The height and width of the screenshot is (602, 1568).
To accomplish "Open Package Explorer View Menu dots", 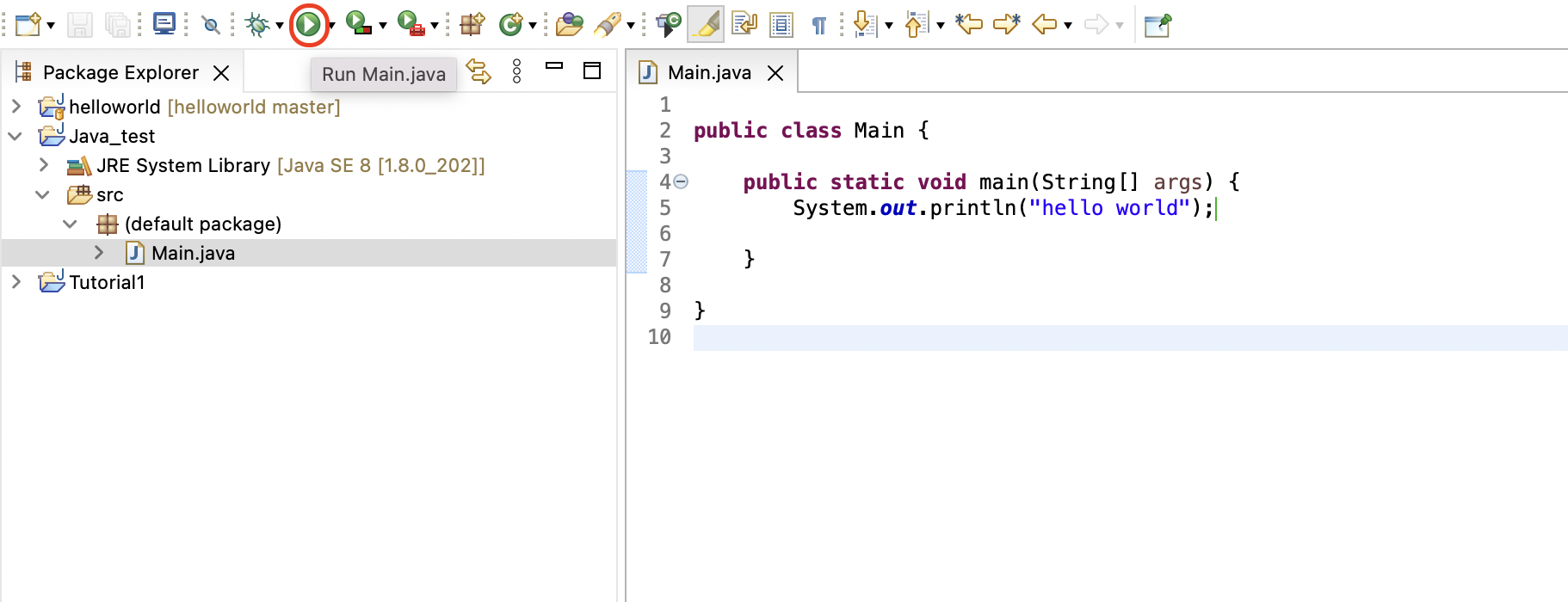I will pos(516,71).
